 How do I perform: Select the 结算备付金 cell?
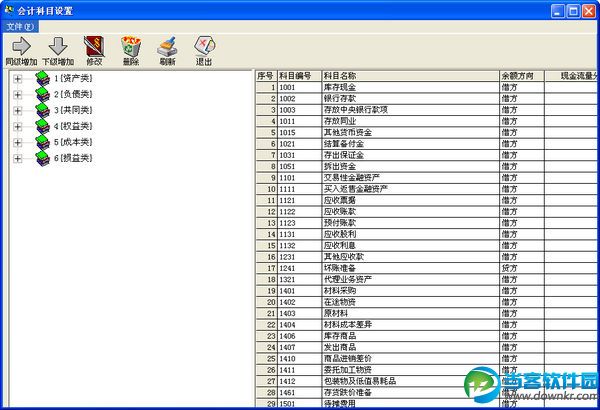pos(411,144)
